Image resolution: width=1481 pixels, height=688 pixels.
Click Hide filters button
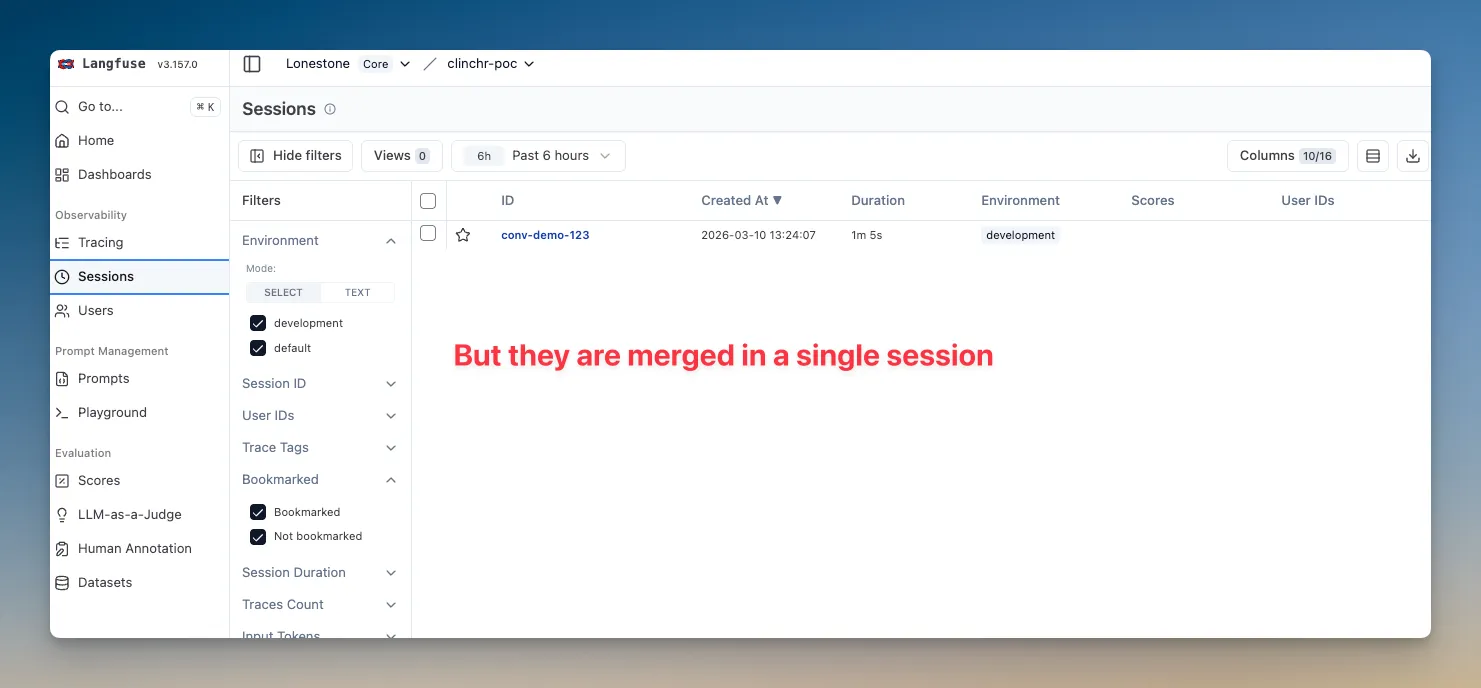click(x=295, y=156)
